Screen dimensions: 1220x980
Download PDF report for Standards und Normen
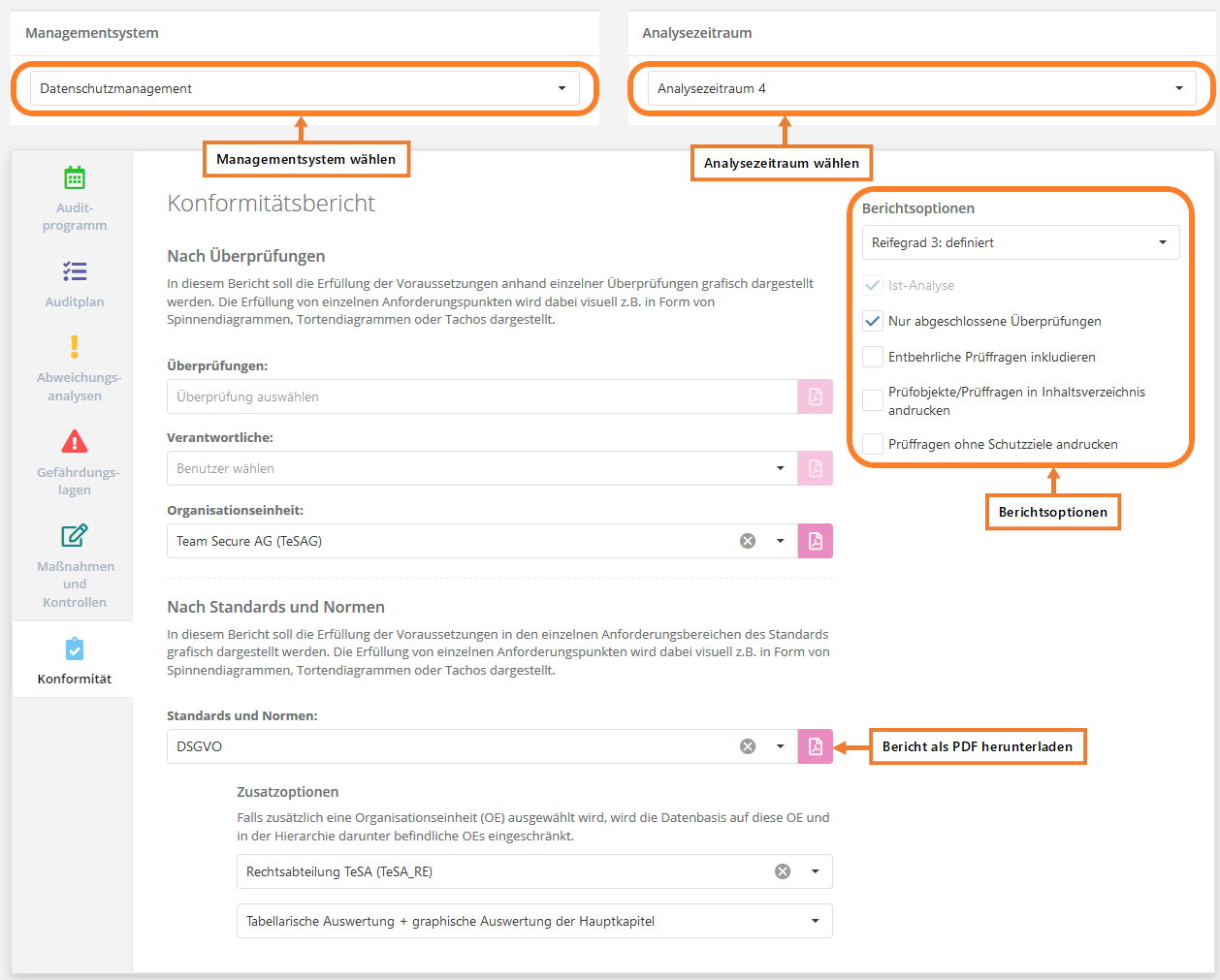[815, 746]
